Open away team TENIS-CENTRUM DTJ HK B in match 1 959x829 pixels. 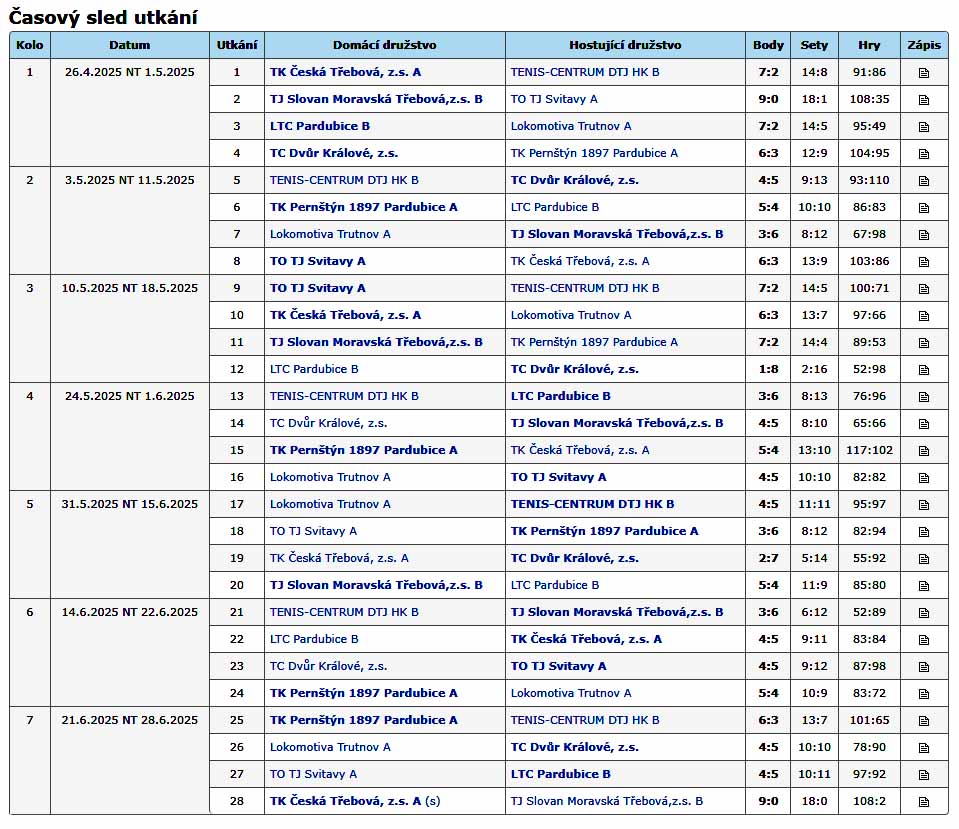click(585, 72)
